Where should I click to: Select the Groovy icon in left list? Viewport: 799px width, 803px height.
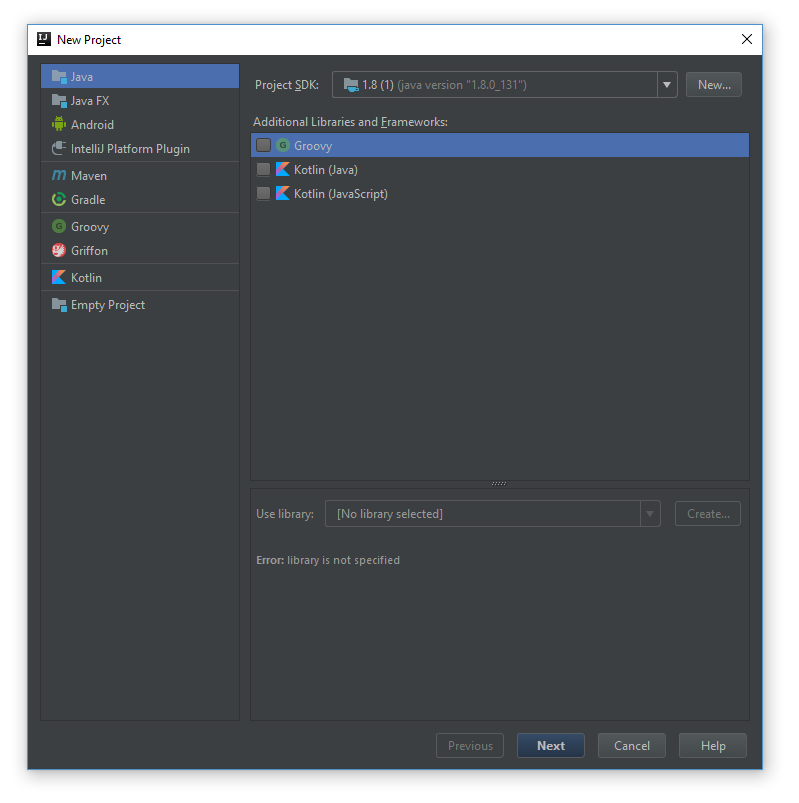coord(59,226)
